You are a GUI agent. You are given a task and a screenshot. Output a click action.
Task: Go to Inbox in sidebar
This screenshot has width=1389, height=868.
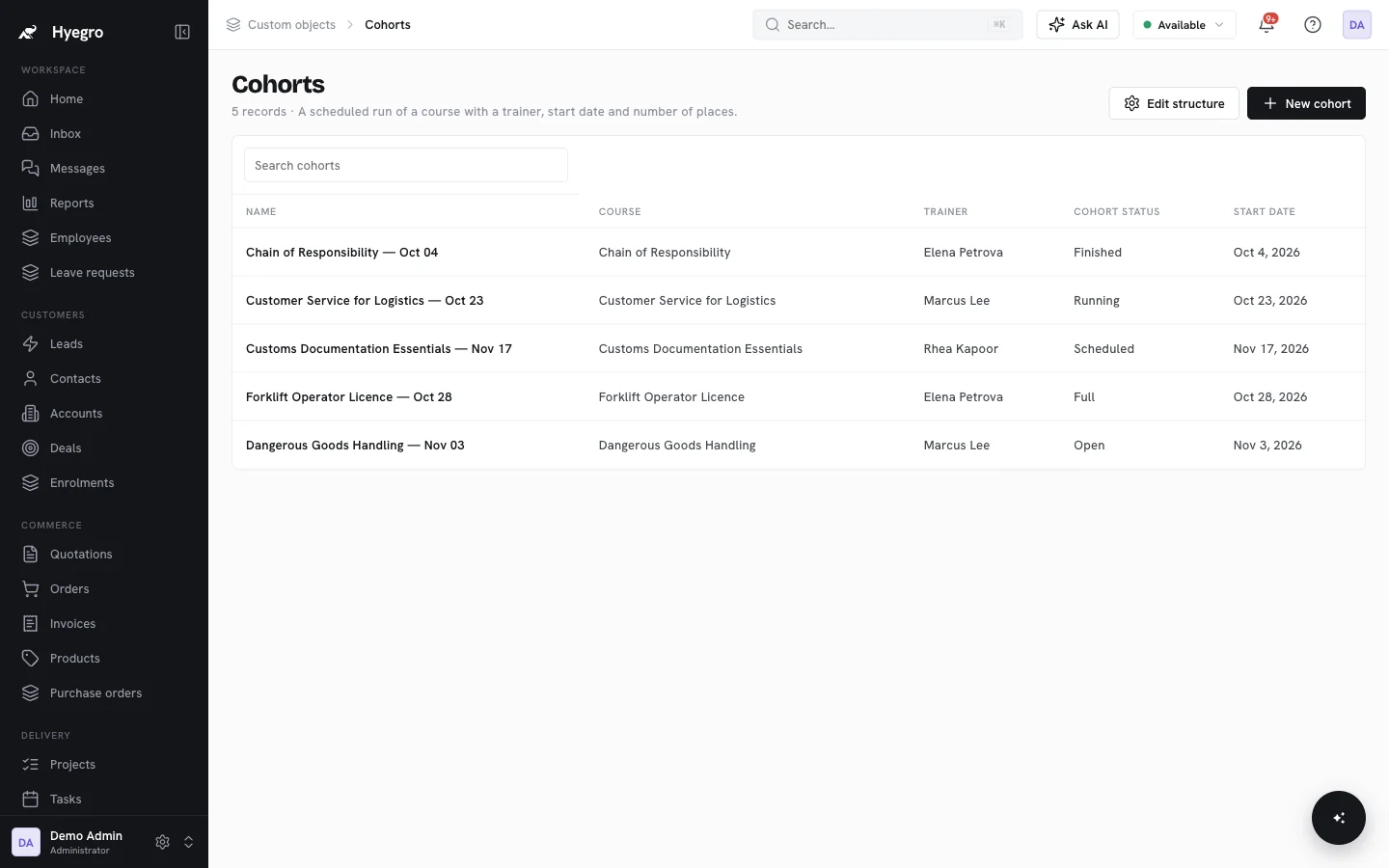[x=104, y=133]
